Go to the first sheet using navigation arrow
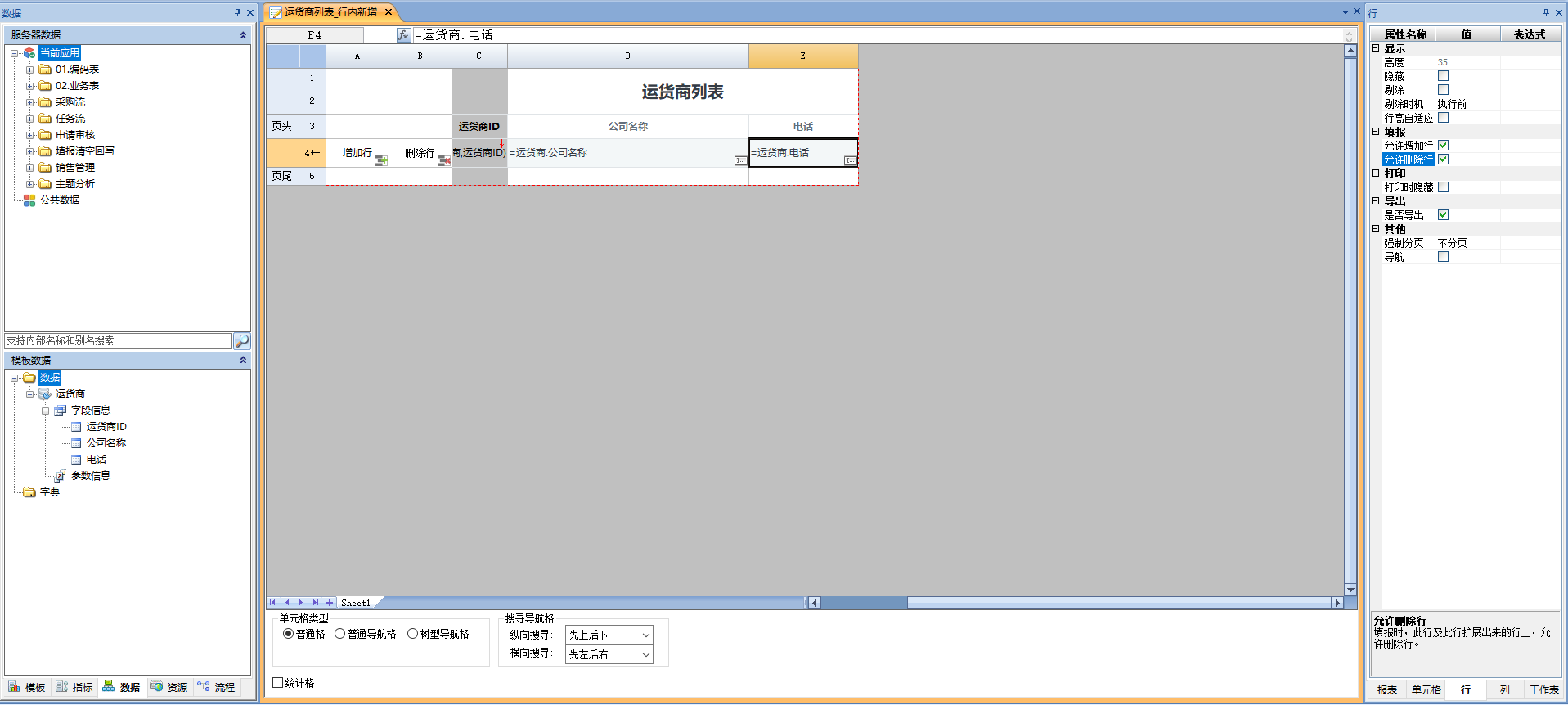The image size is (1568, 705). (x=272, y=603)
